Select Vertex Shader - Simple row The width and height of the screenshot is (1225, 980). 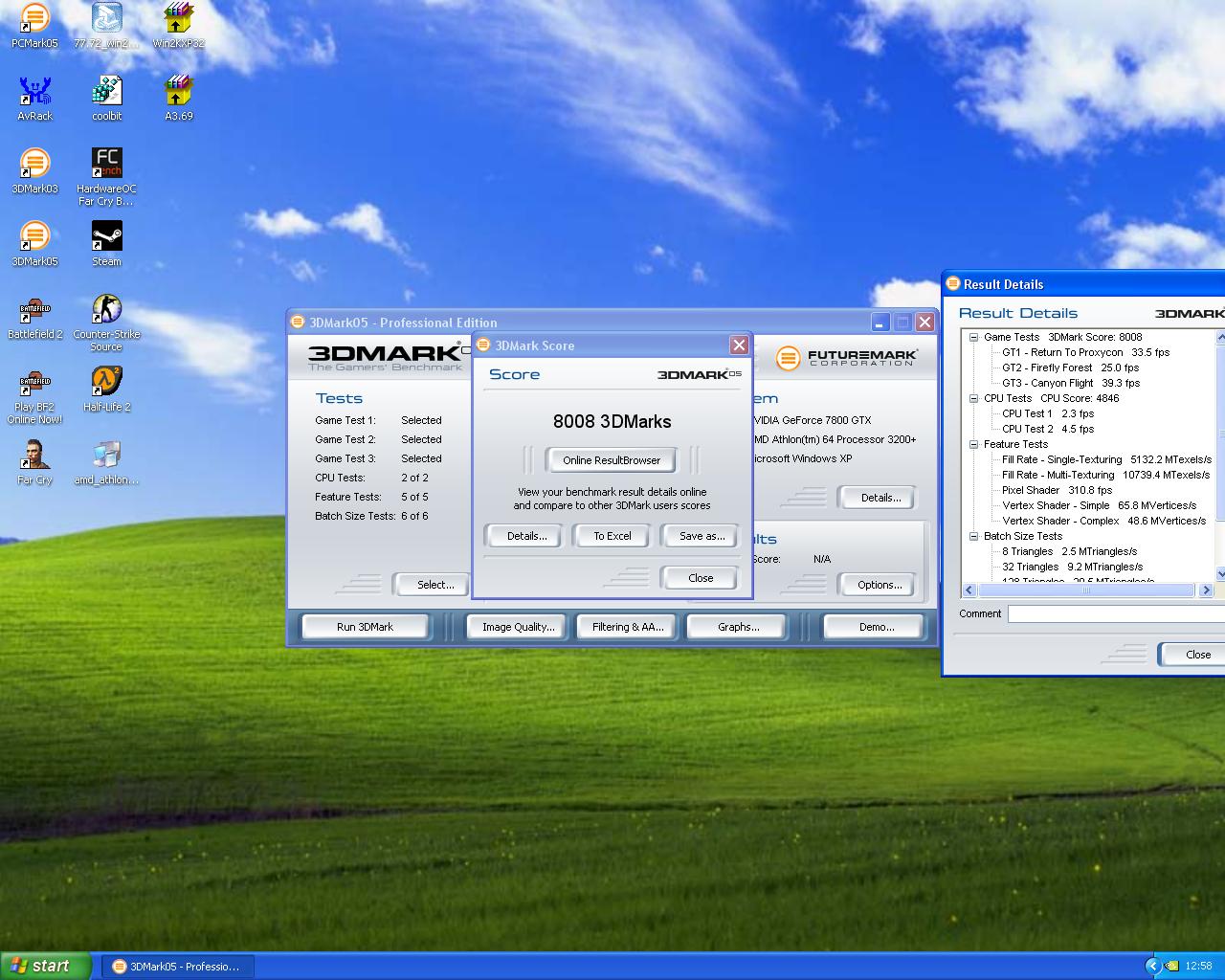click(1100, 505)
